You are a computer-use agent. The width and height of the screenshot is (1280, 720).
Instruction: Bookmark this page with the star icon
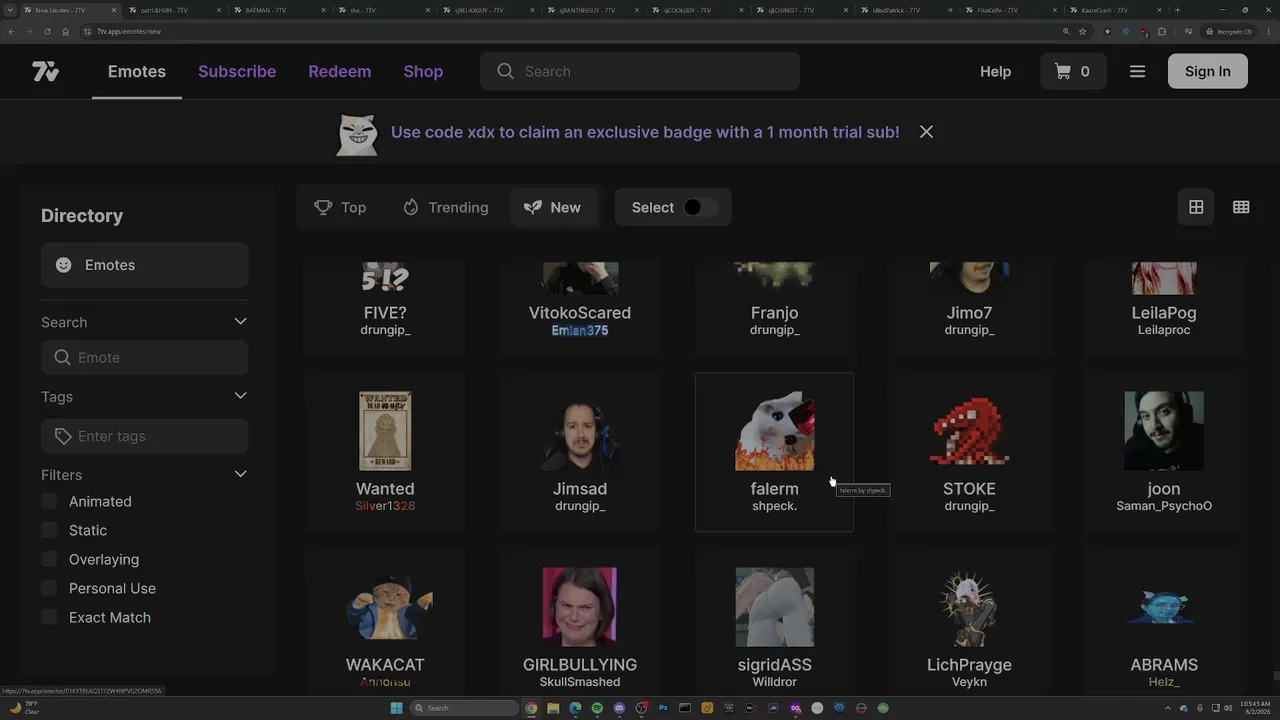[x=1083, y=31]
